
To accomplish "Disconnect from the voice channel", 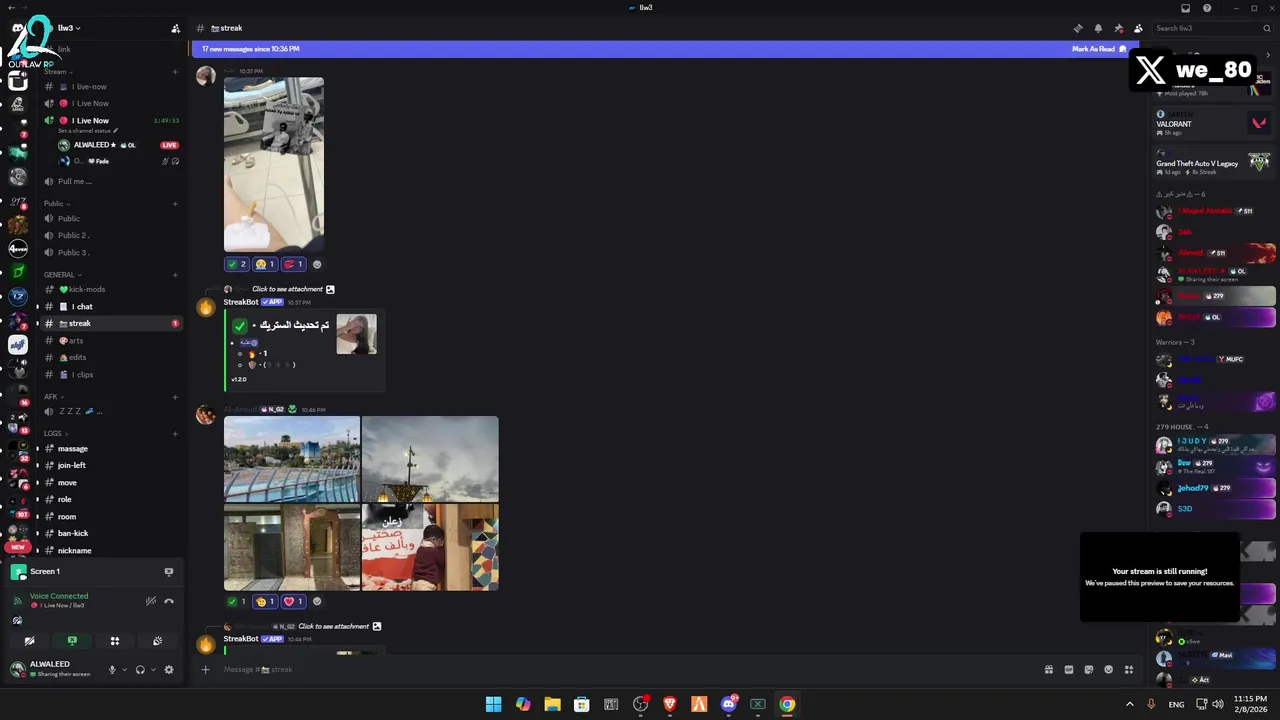I will click(x=169, y=601).
